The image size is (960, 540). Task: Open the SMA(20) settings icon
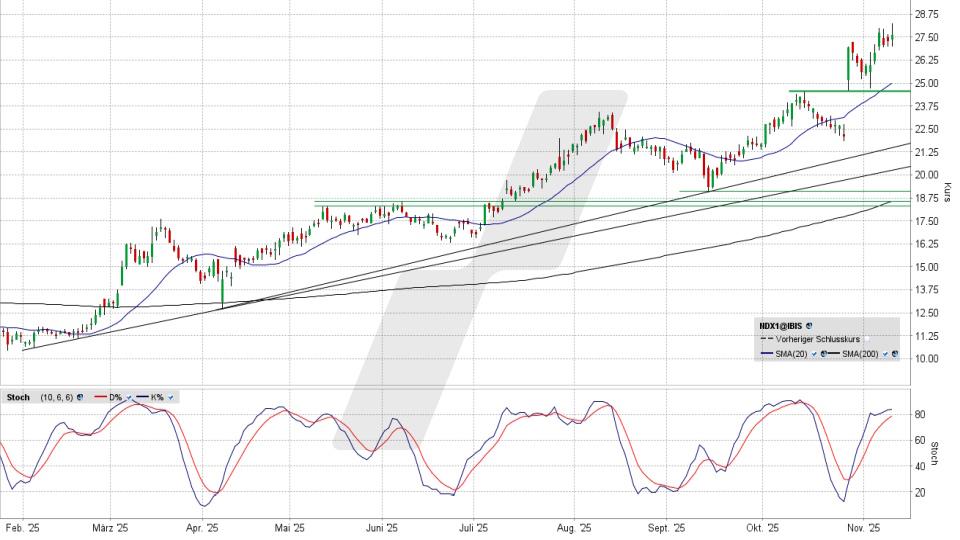coord(823,354)
